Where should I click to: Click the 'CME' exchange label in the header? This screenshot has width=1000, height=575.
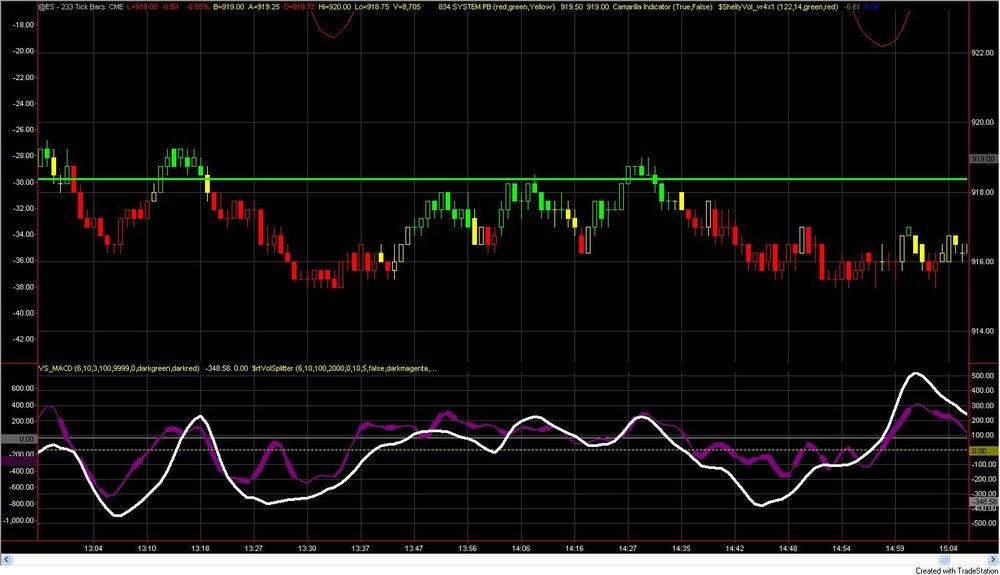(115, 7)
